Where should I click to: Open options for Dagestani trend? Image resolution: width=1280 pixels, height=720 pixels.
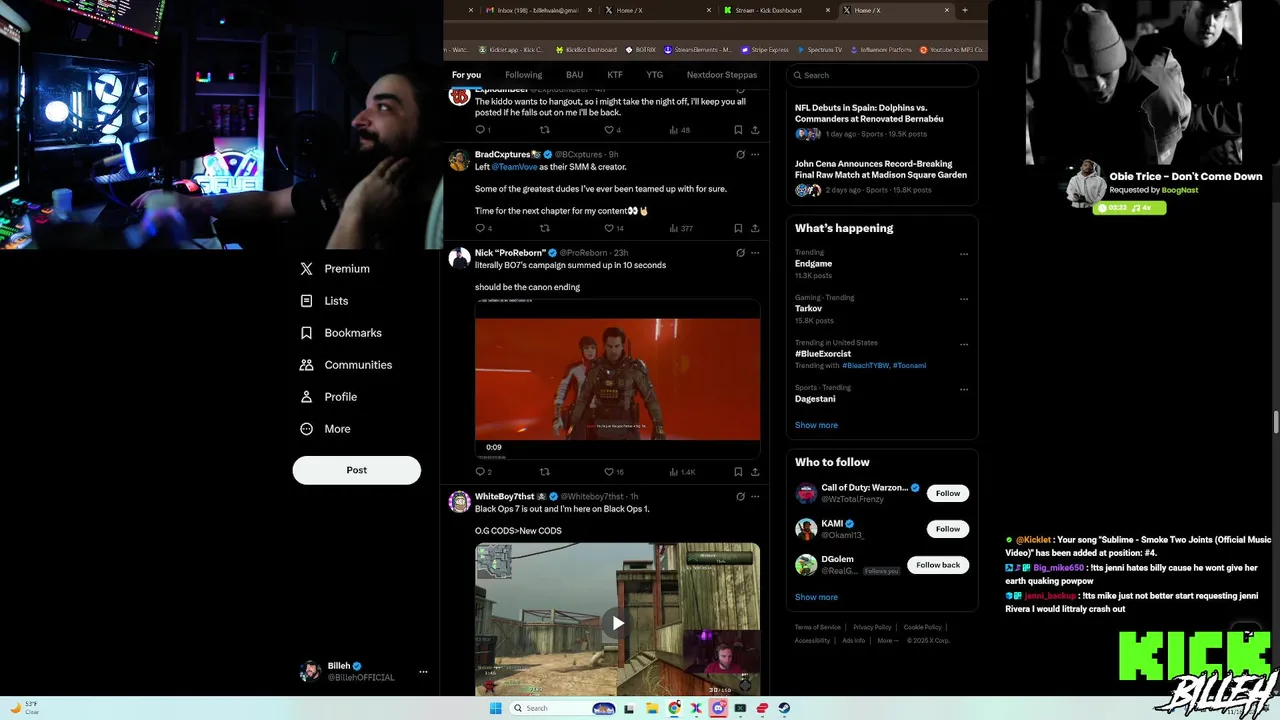964,389
